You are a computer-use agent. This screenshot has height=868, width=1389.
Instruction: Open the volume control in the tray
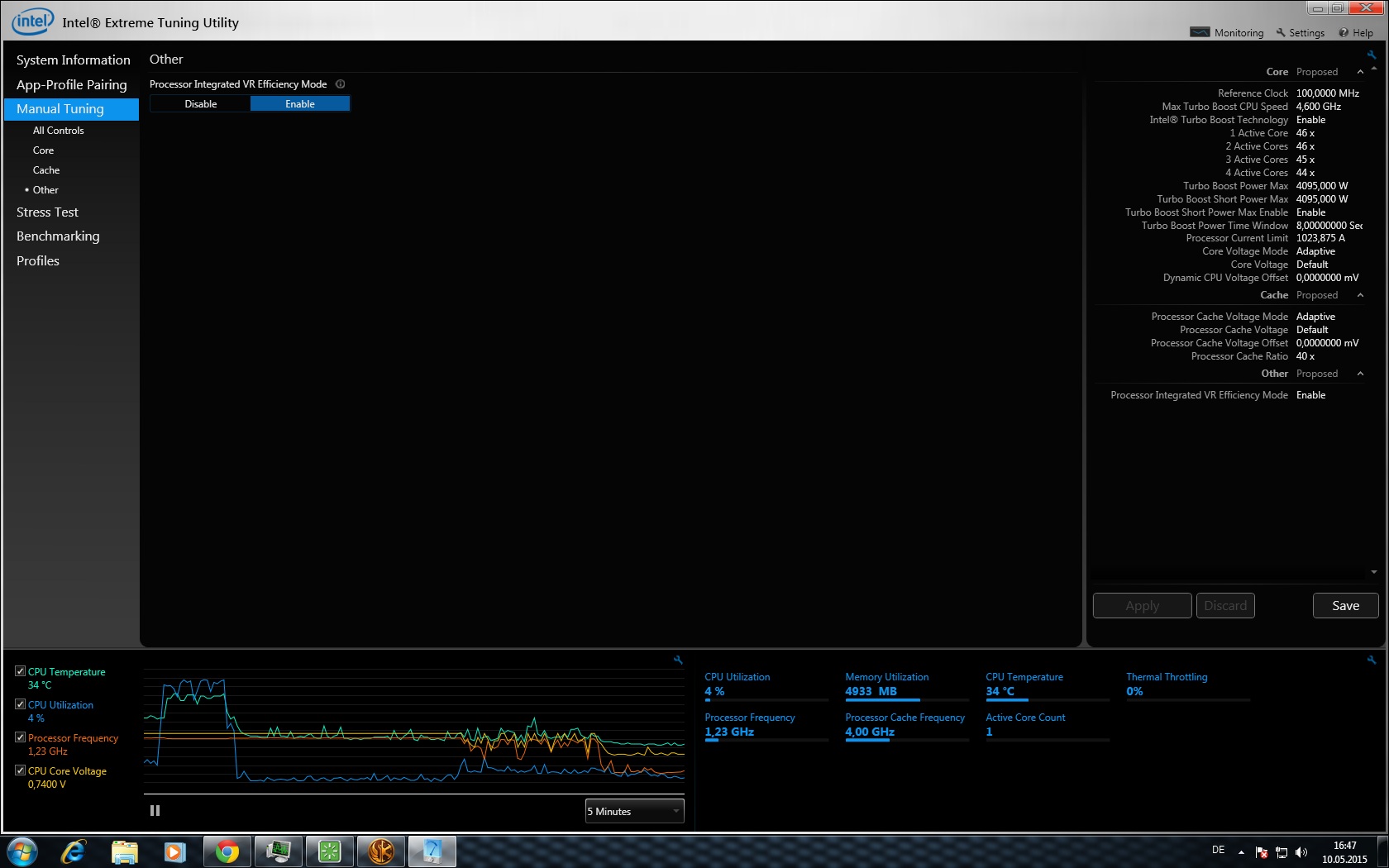[1301, 852]
